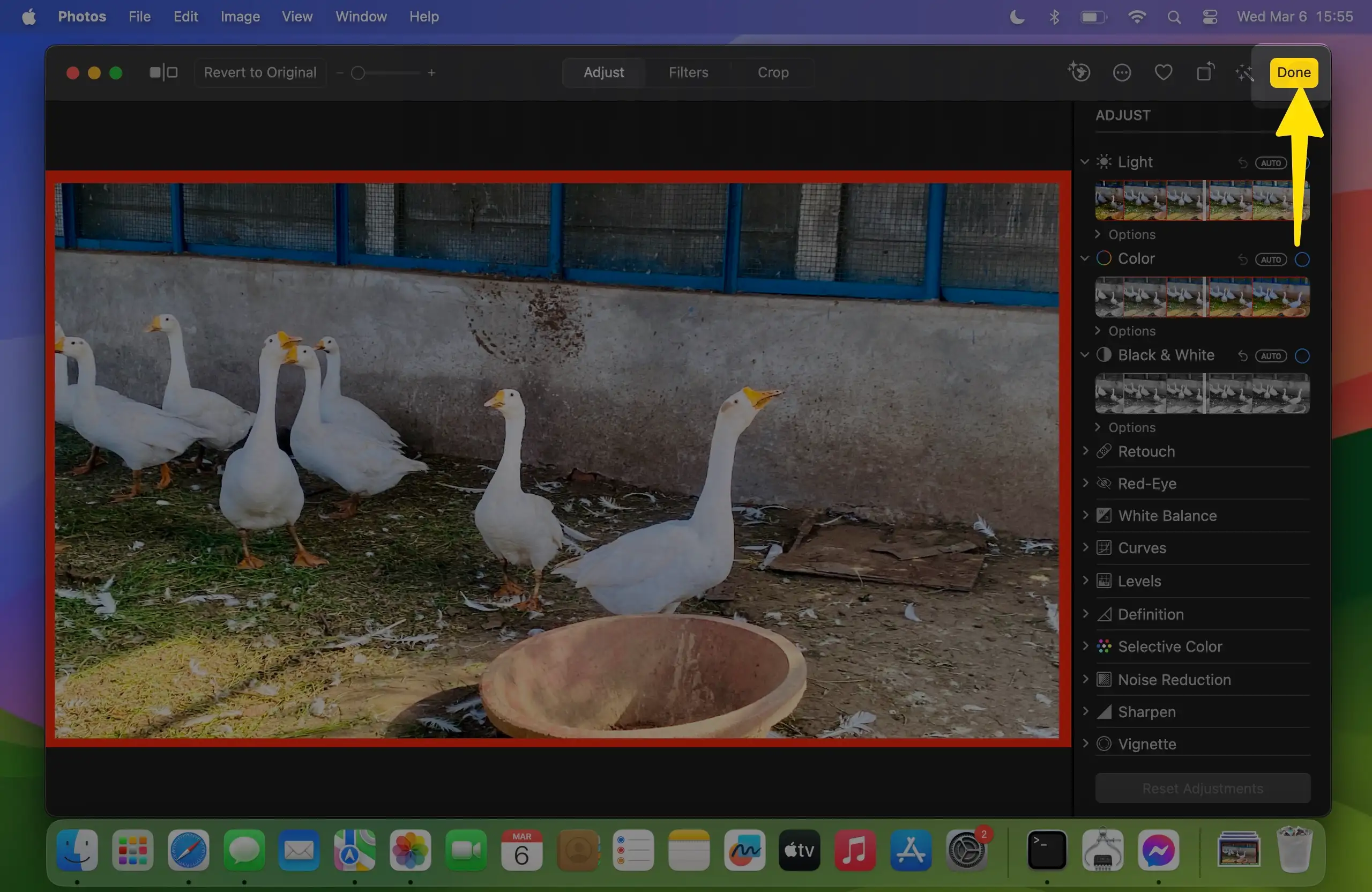Screen dimensions: 1372x892
Task: Switch to the Filters tab
Action: click(688, 73)
